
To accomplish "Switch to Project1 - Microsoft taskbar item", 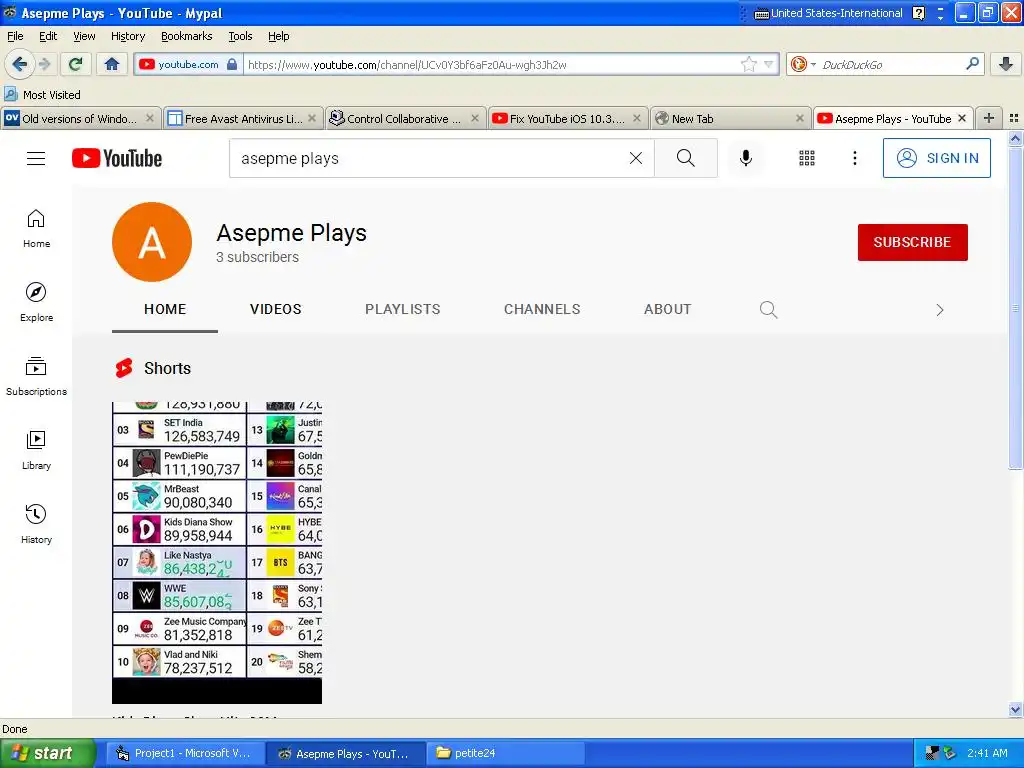I will 185,753.
